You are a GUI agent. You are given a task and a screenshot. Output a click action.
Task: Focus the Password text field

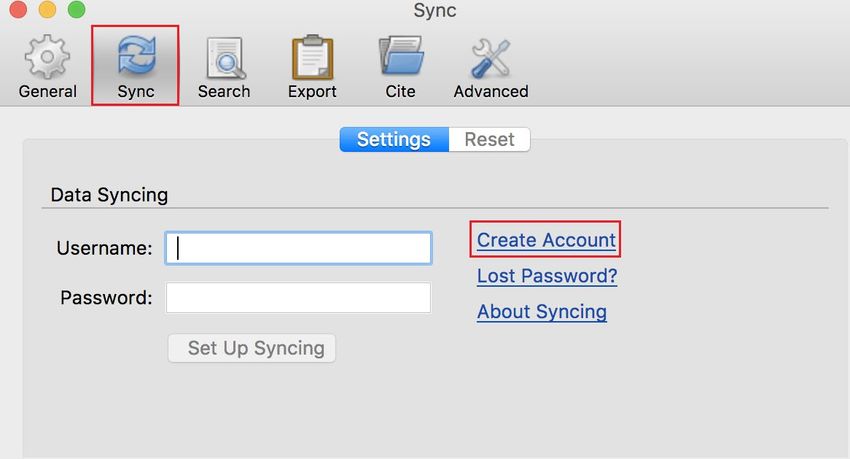298,298
